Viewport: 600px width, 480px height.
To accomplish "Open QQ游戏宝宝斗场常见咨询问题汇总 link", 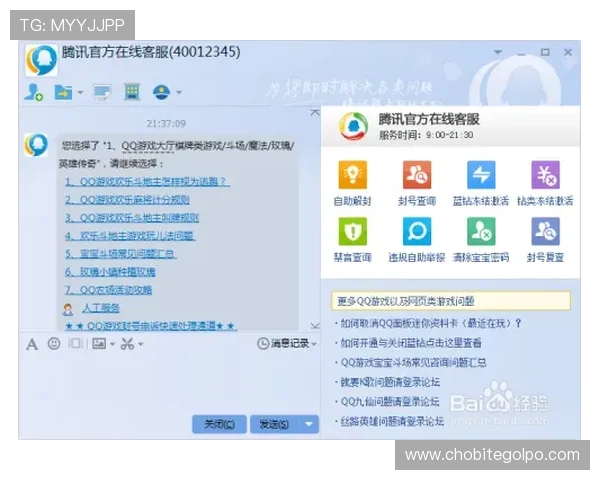I will pos(413,362).
